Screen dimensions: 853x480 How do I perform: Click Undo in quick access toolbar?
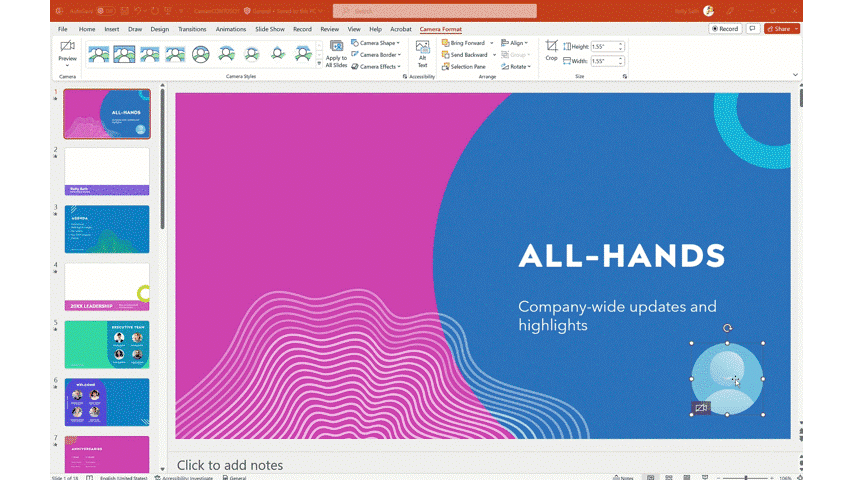138,11
